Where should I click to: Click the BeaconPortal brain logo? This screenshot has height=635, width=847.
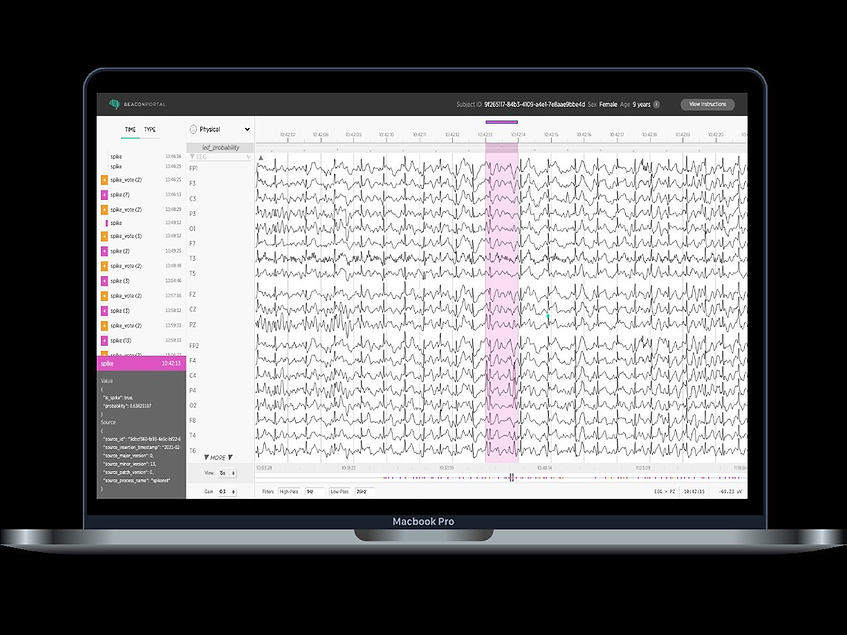116,102
